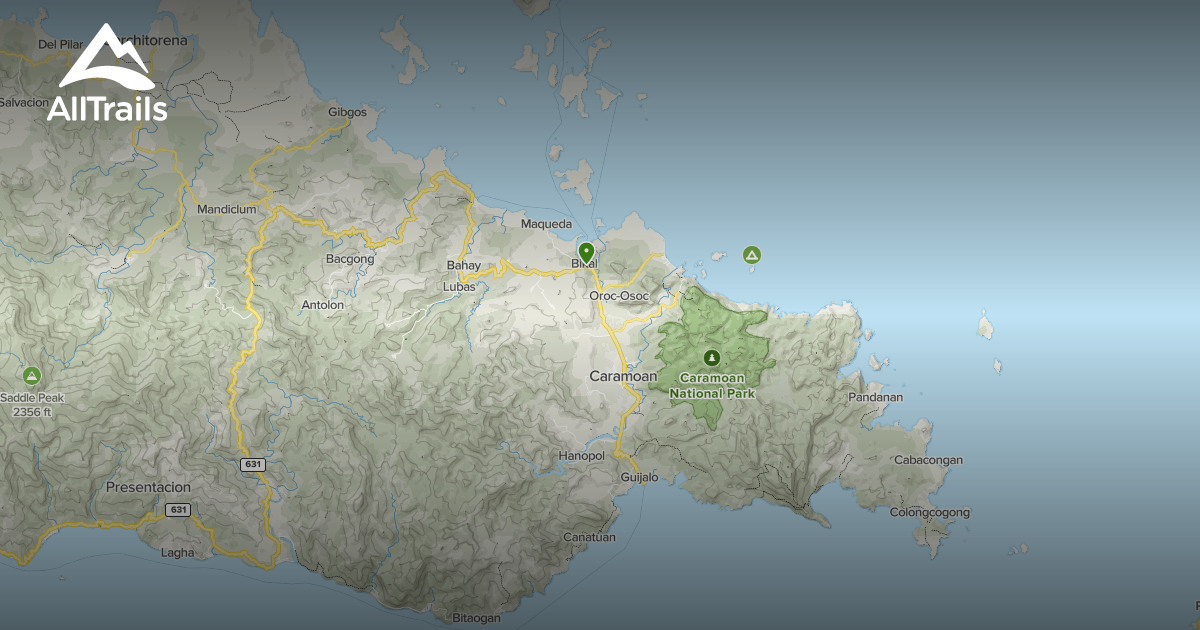Select the green map pin at Bical
Image resolution: width=1200 pixels, height=630 pixels.
tap(586, 252)
